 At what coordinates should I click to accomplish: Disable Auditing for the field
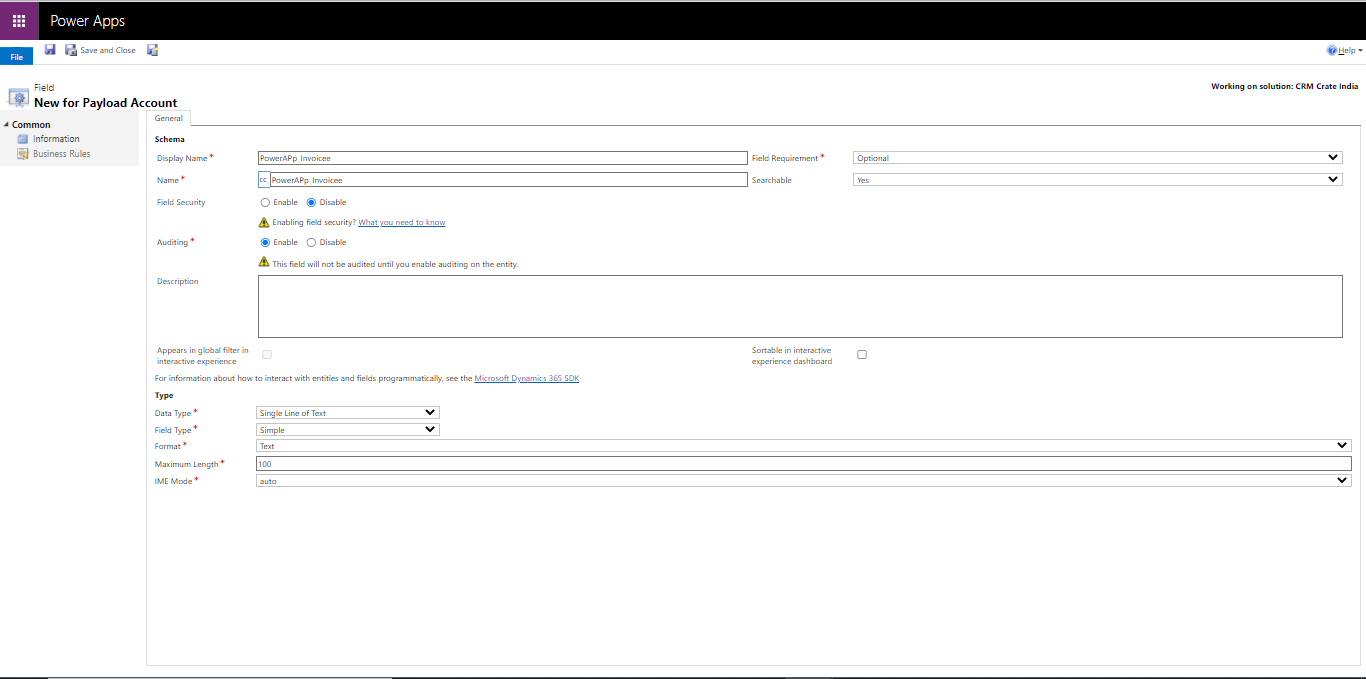(x=311, y=242)
